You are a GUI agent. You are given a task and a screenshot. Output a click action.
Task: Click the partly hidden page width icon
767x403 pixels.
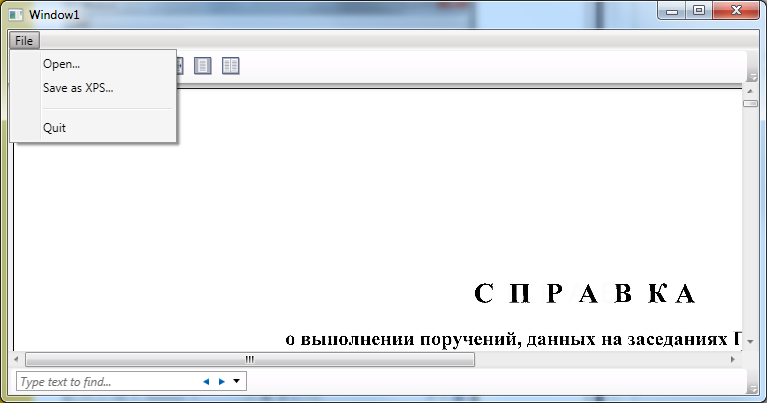180,66
